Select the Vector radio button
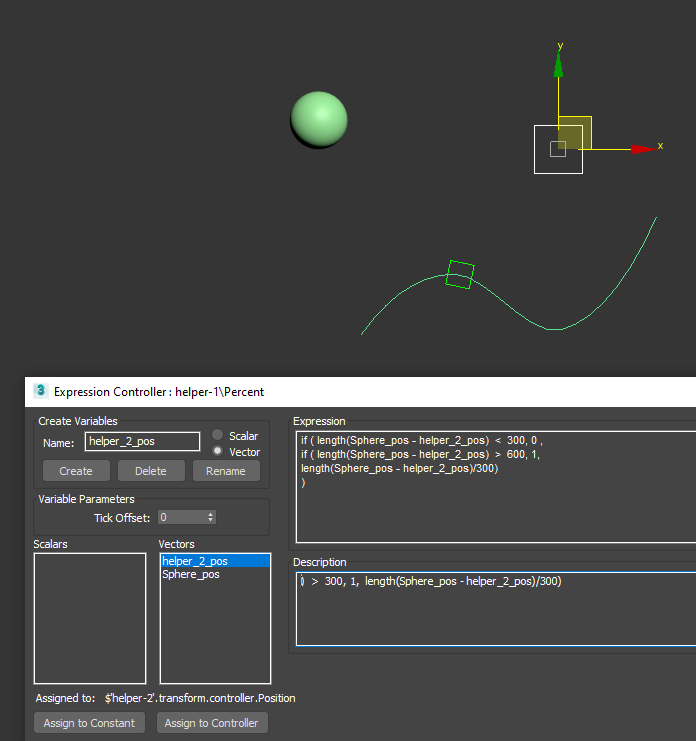Image resolution: width=696 pixels, height=741 pixels. click(x=217, y=451)
